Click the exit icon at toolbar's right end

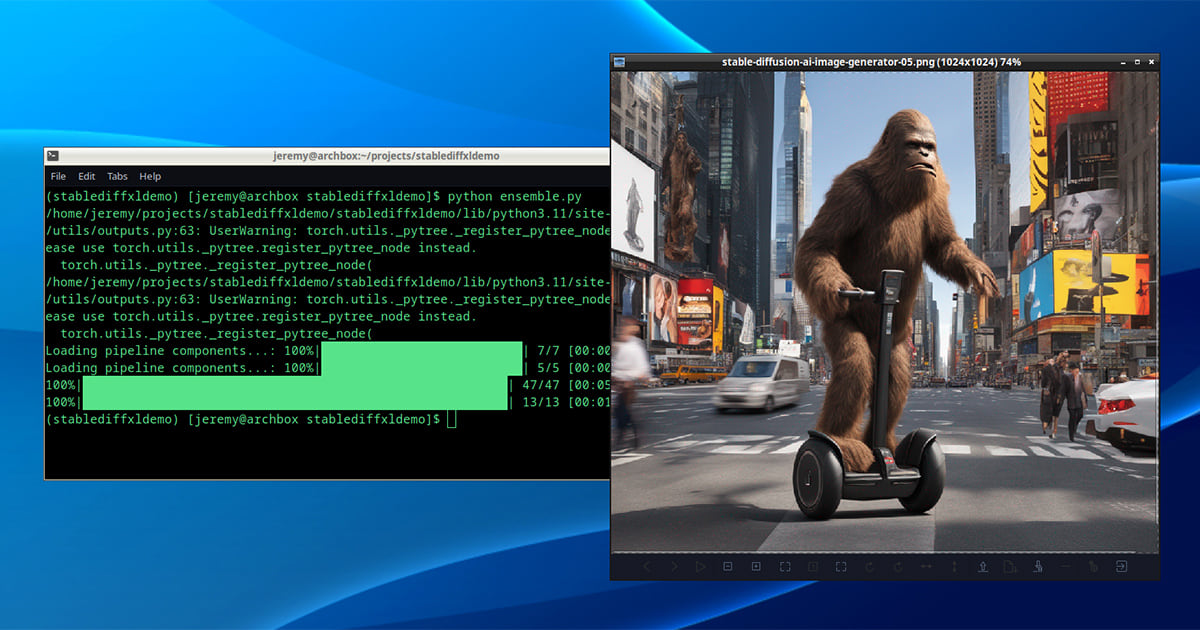pos(1122,567)
